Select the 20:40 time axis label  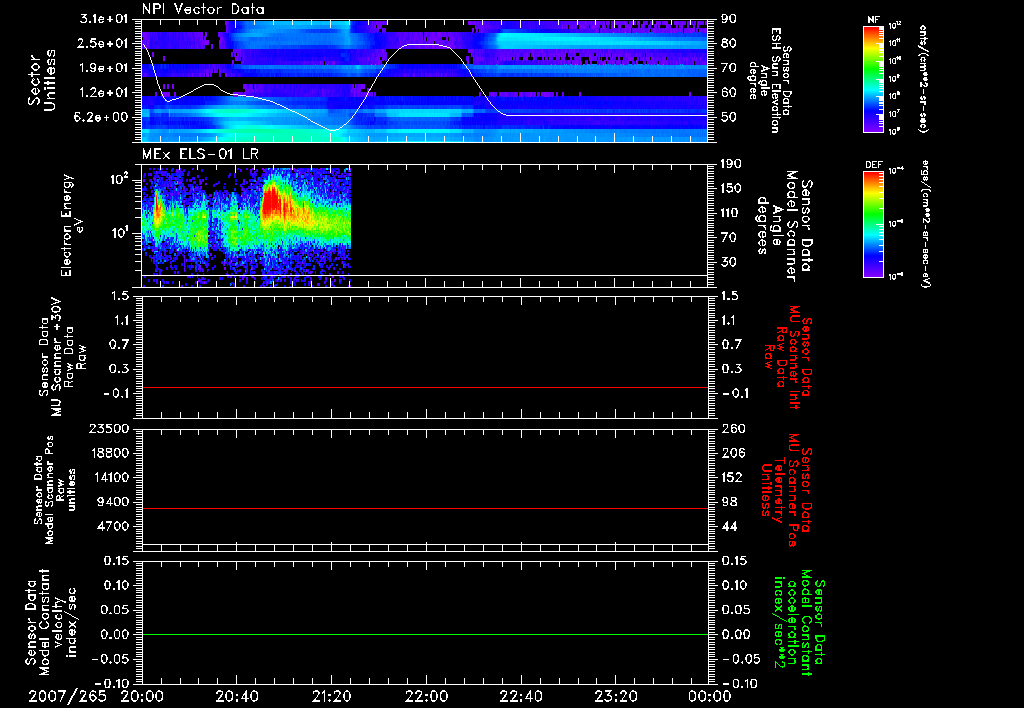click(x=236, y=696)
